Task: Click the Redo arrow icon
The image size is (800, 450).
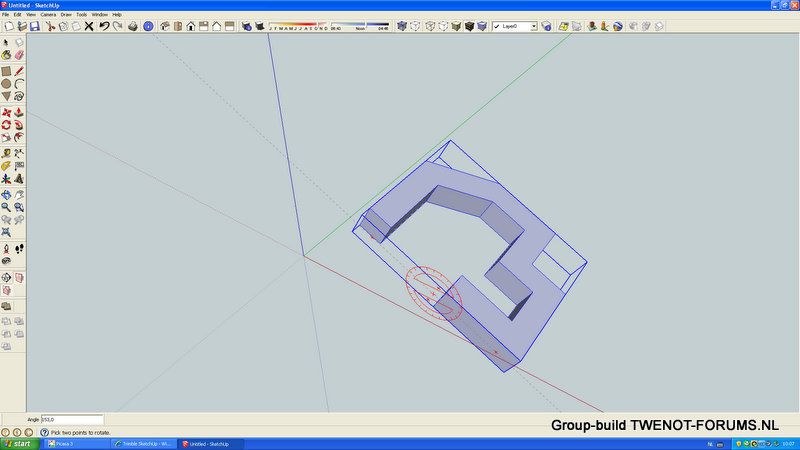Action: click(x=117, y=26)
